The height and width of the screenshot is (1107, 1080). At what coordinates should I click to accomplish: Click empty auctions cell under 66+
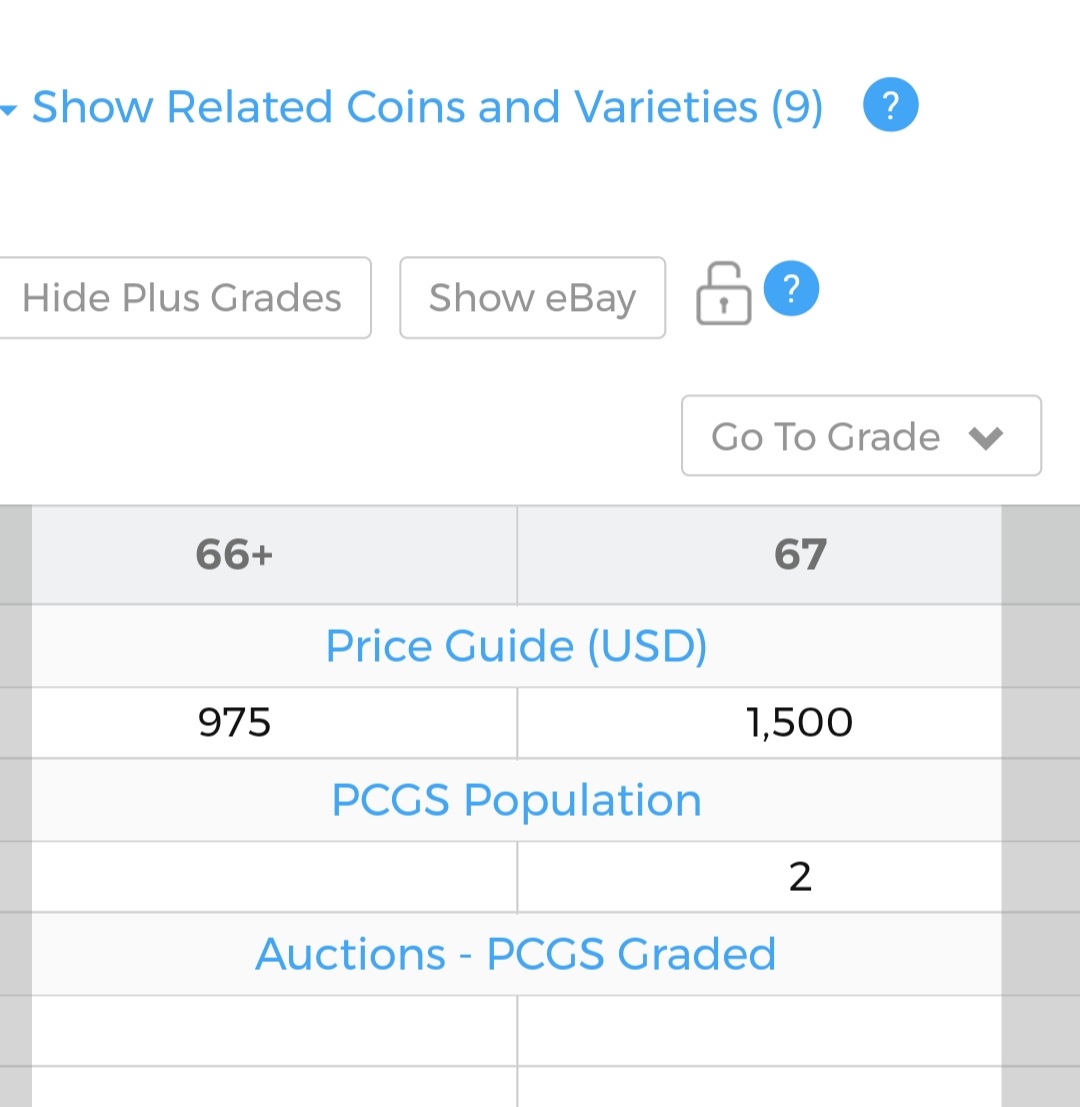point(274,1031)
